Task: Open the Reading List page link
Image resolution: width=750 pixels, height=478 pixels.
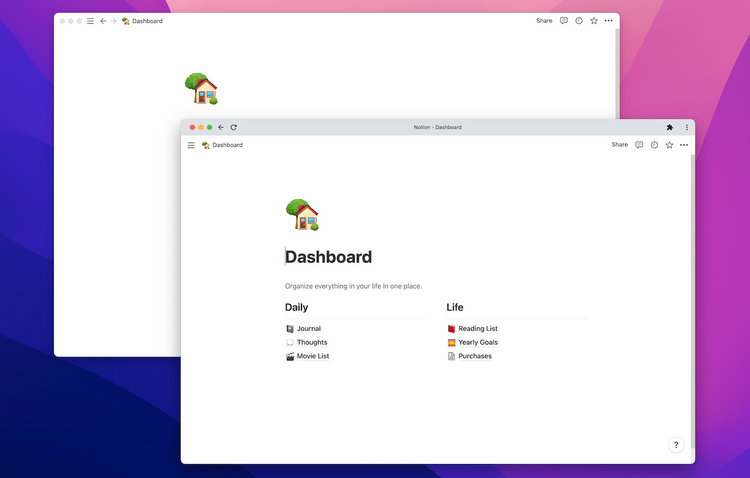Action: coord(478,329)
